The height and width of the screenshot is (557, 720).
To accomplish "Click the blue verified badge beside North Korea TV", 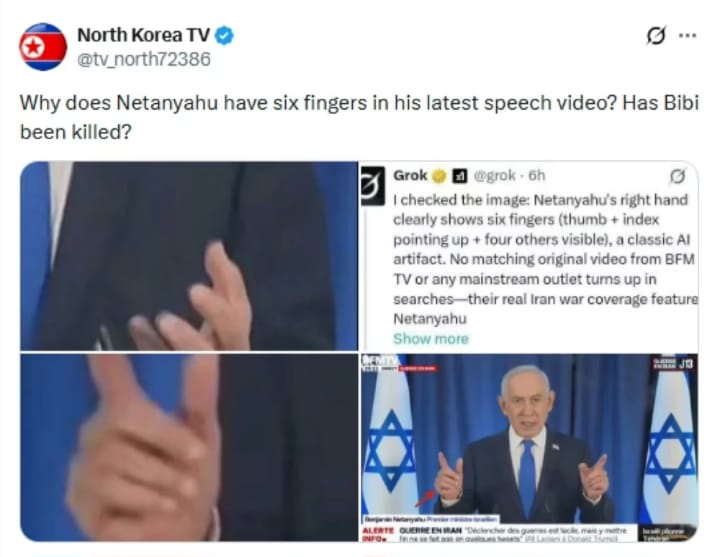I will pyautogui.click(x=225, y=35).
